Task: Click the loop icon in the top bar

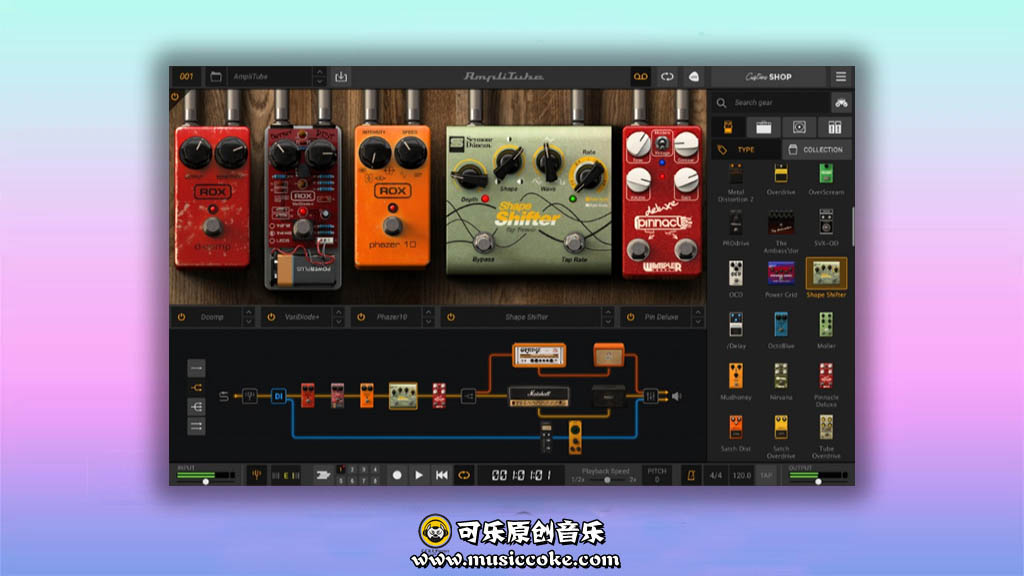Action: [x=667, y=77]
